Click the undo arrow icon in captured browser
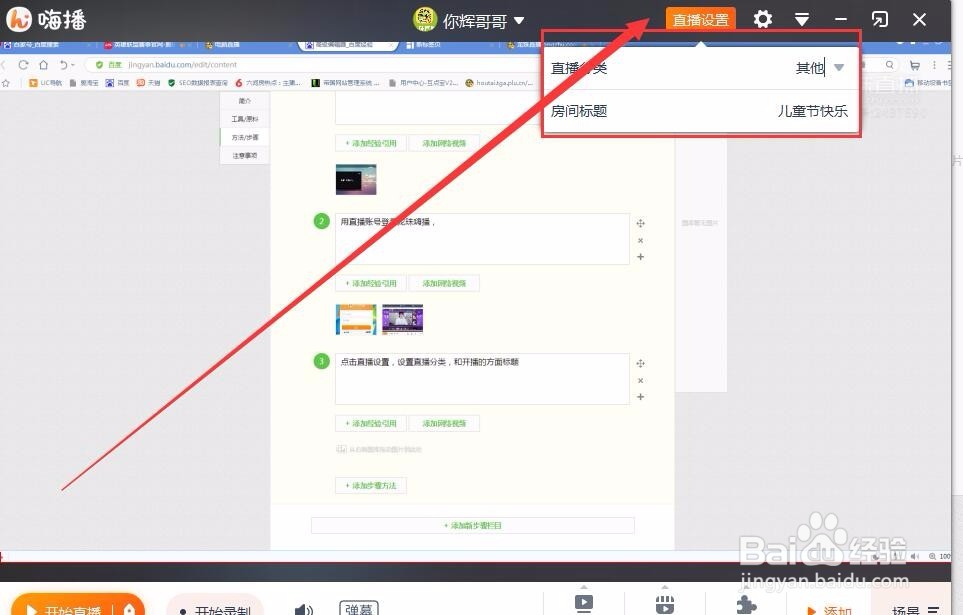The height and width of the screenshot is (615, 963). click(x=64, y=65)
